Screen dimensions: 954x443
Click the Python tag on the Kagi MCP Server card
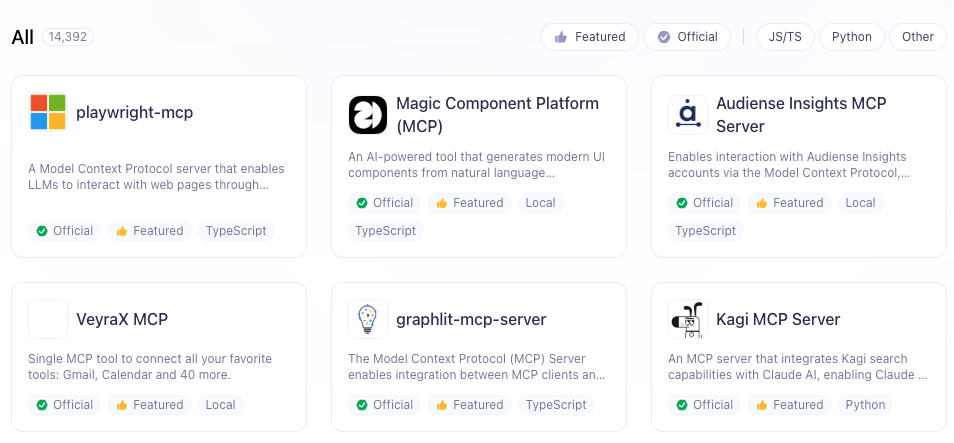[865, 405]
